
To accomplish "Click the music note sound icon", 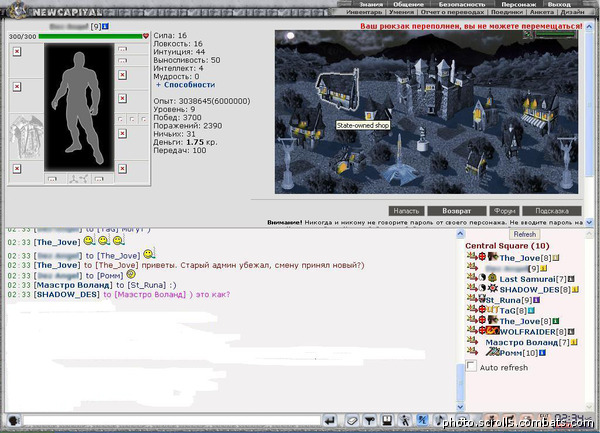I will tap(440, 421).
